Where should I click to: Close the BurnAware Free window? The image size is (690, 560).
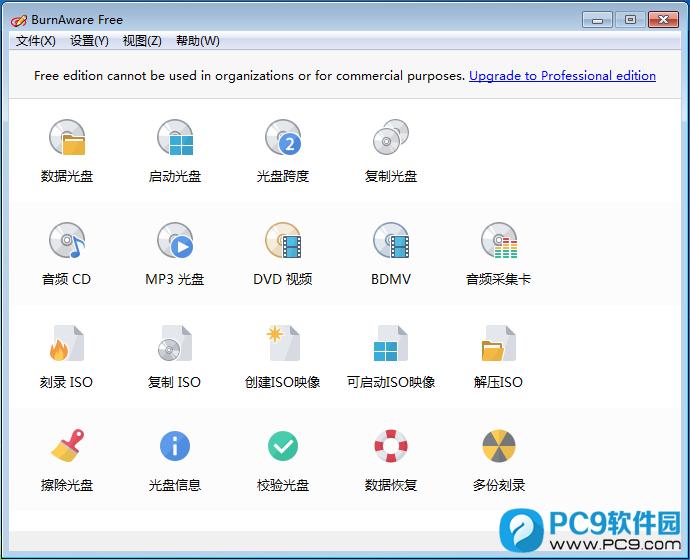click(663, 20)
